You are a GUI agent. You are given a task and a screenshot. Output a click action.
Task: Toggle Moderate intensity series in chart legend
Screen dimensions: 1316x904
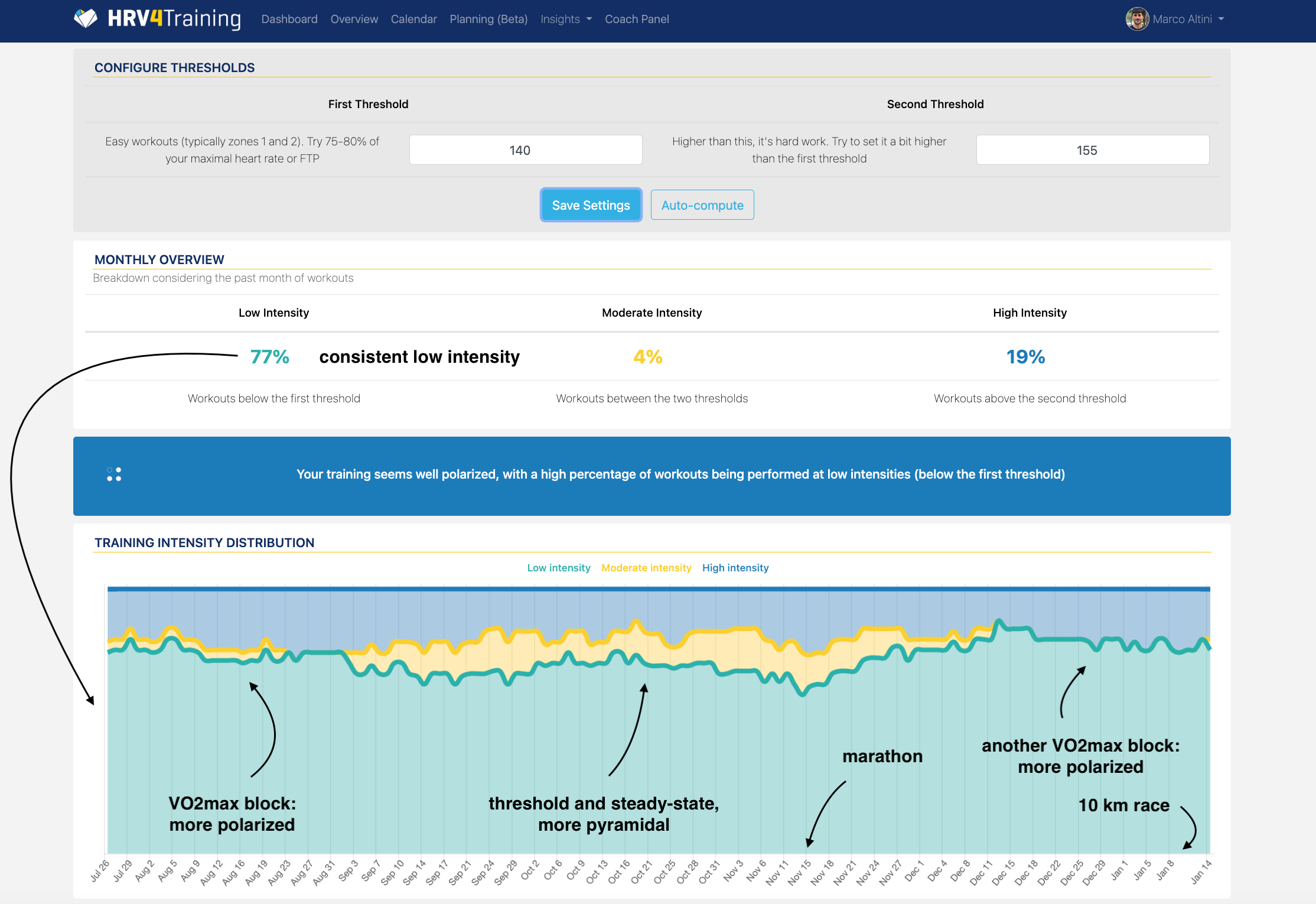tap(646, 568)
